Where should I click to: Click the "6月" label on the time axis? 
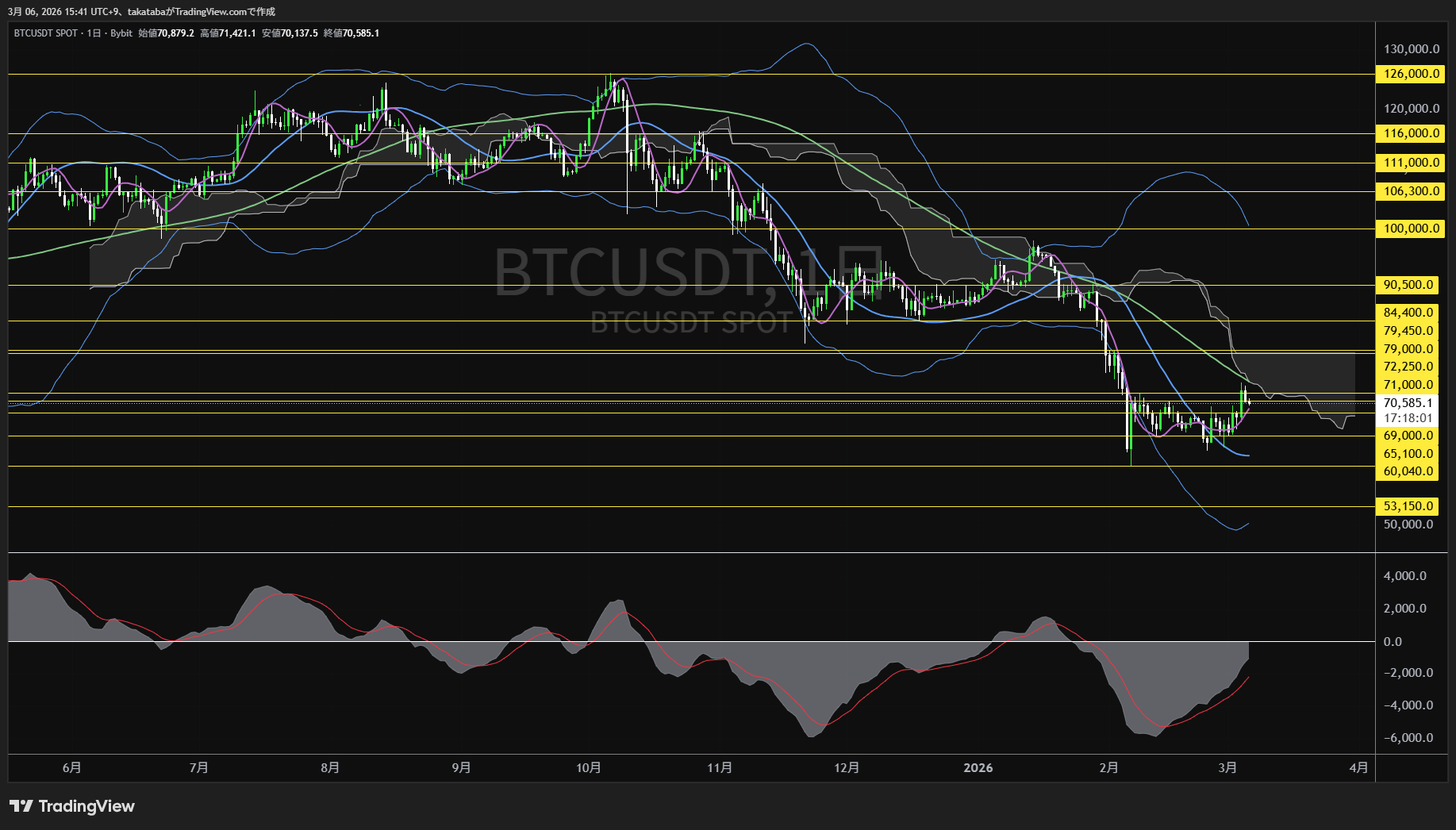coord(71,768)
